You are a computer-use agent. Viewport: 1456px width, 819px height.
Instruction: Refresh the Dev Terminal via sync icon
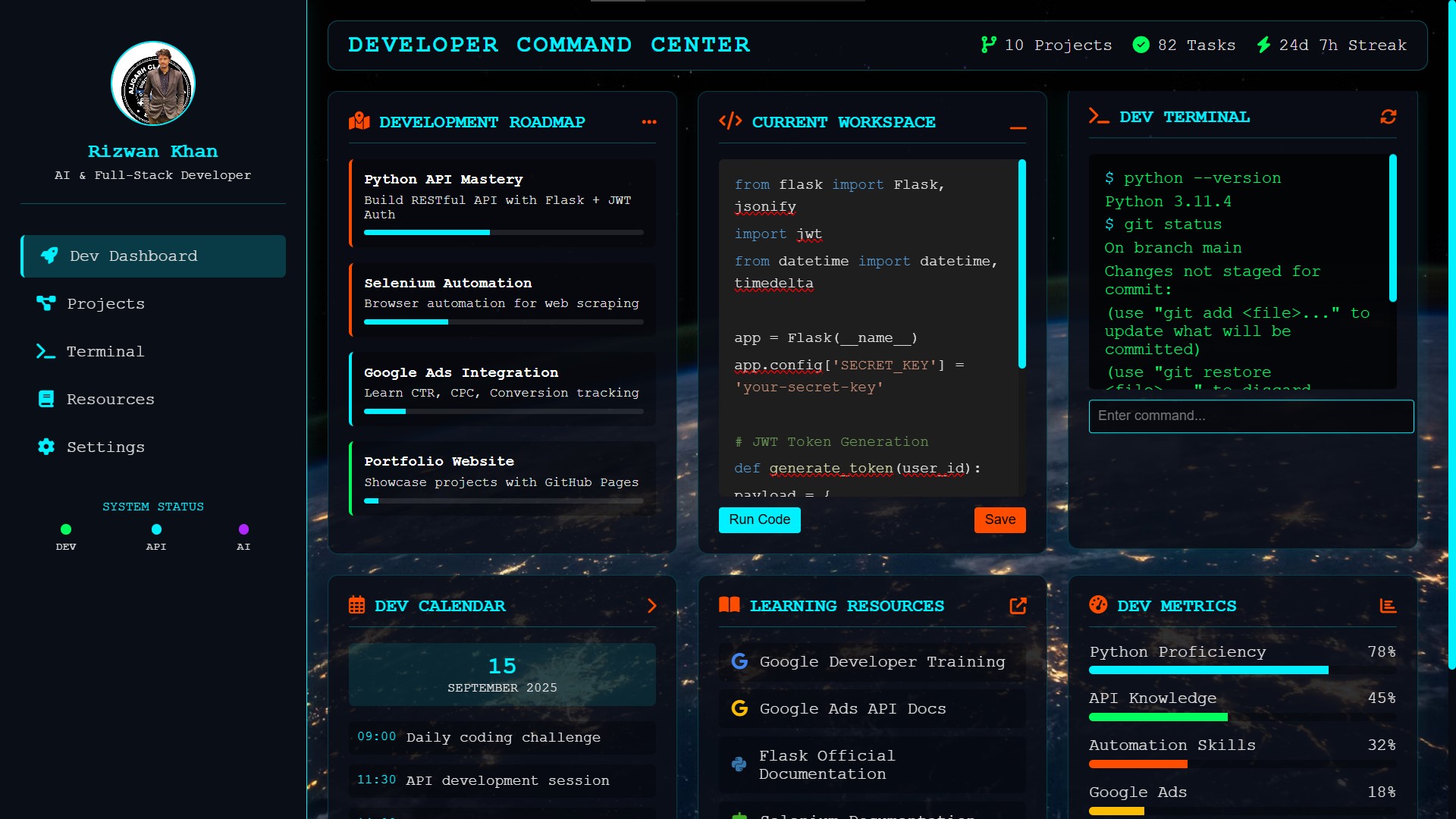click(x=1388, y=117)
